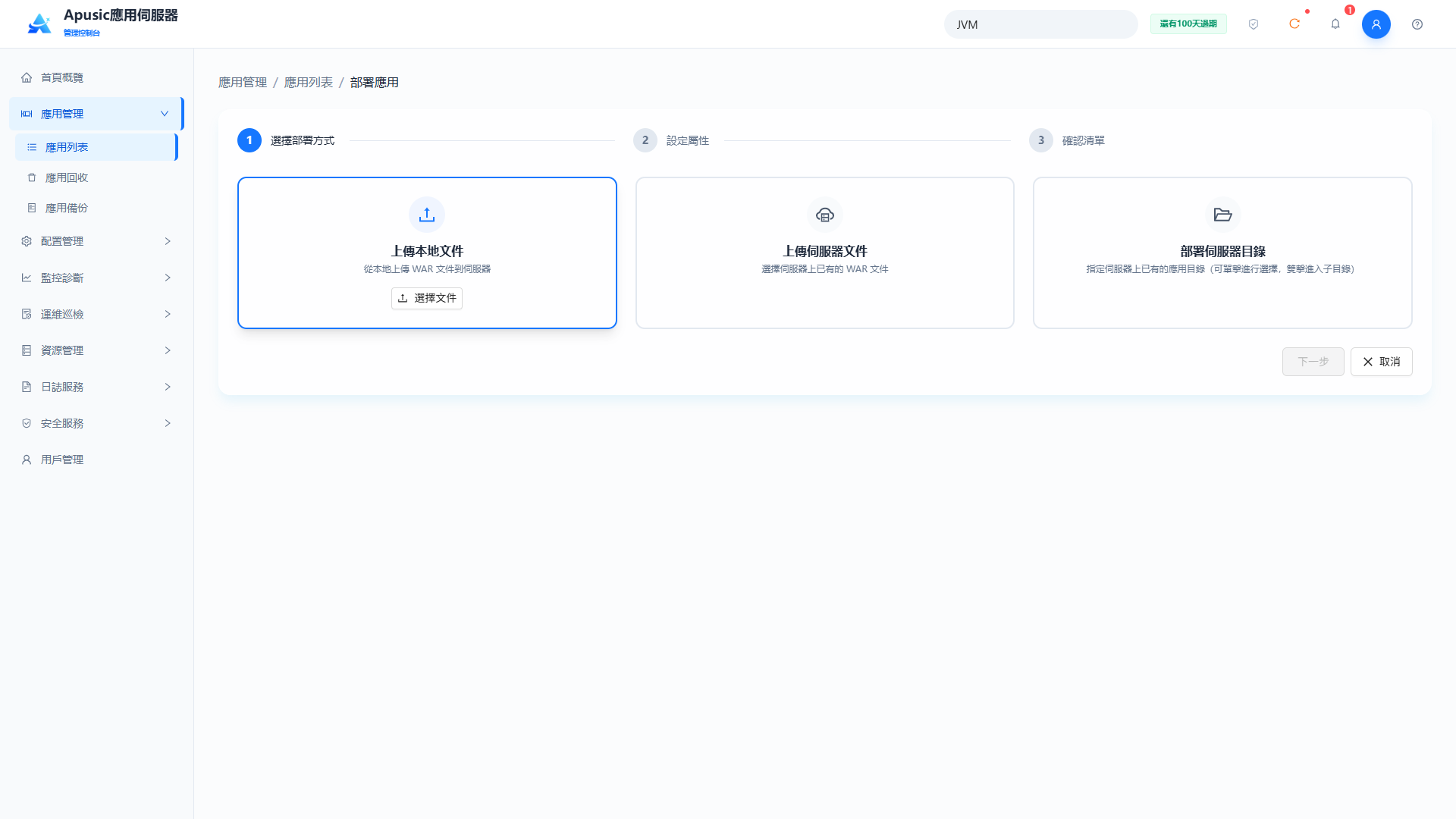Click the home icon beside 首頁概覽
Screen dimensions: 1456x819
(27, 77)
